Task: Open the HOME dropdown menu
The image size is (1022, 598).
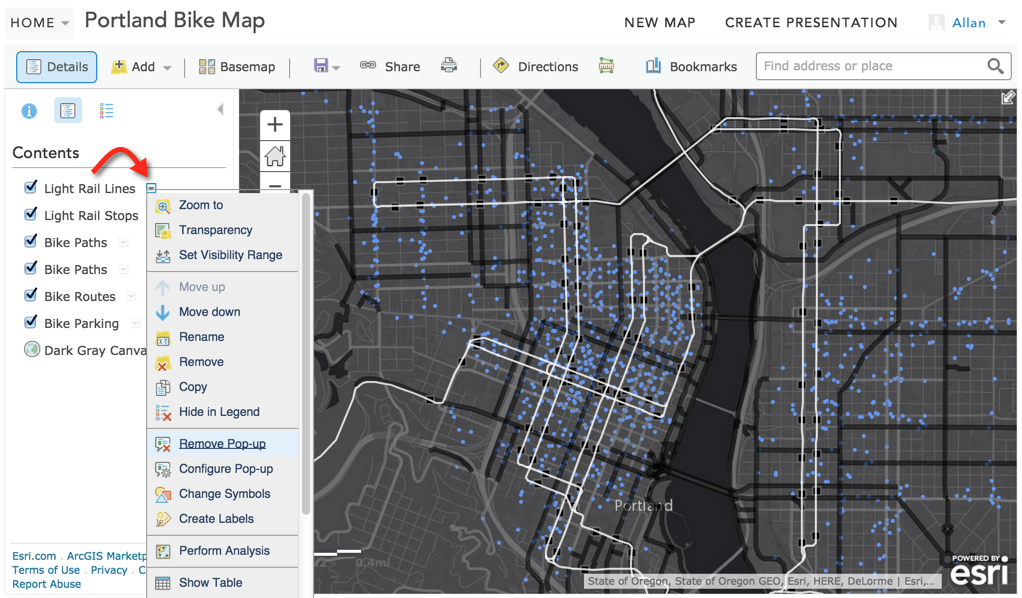Action: coord(40,23)
